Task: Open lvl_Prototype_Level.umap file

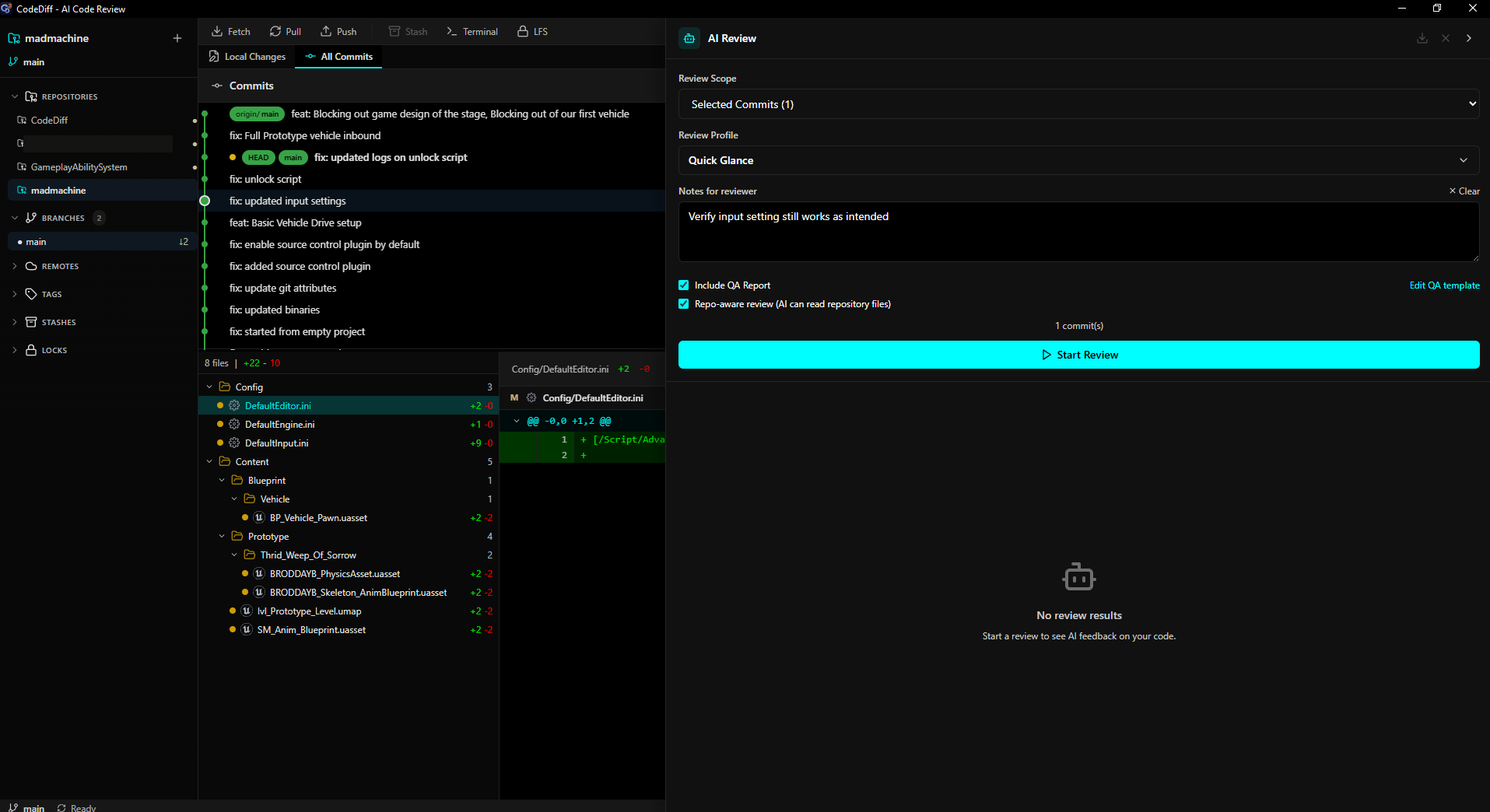Action: point(349,611)
